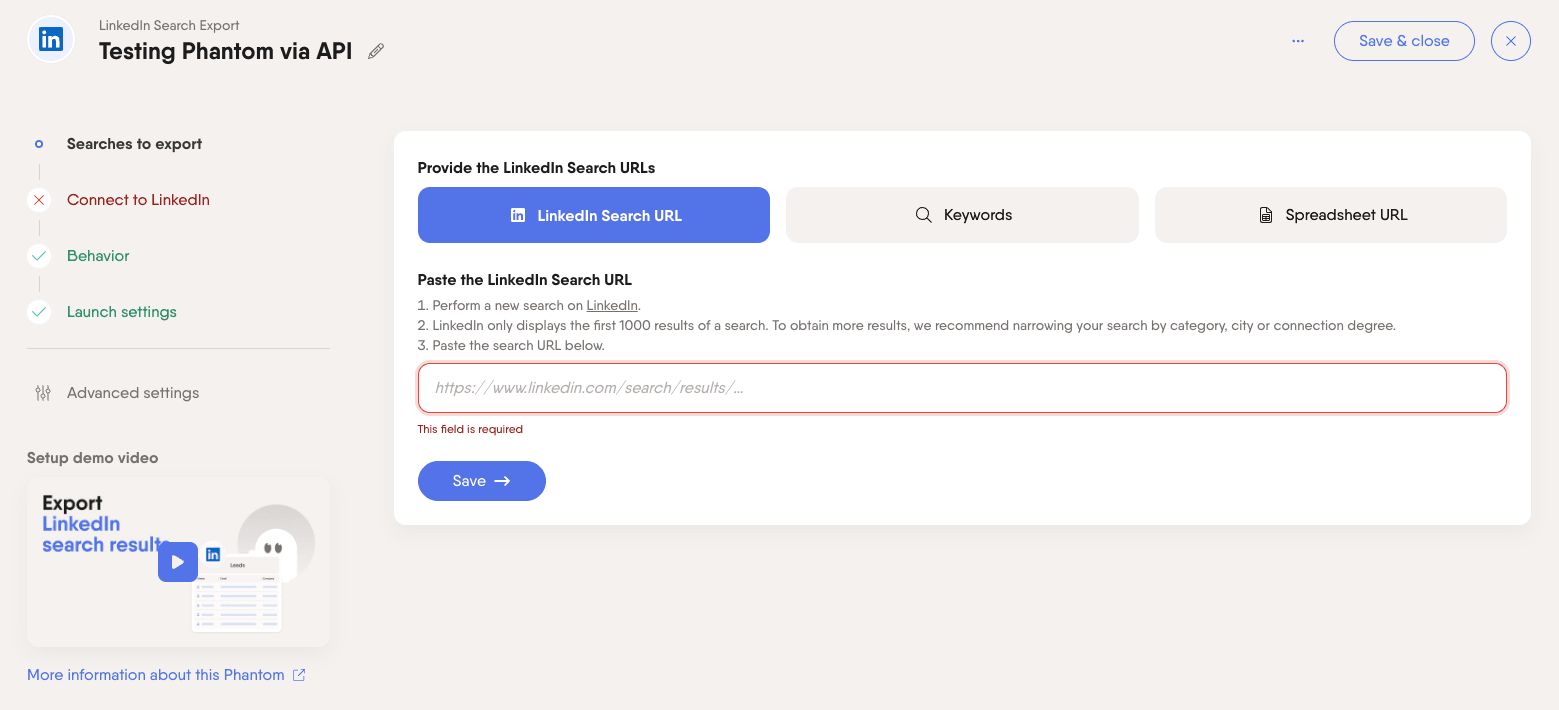Select the Spreadsheet URL tab
The height and width of the screenshot is (710, 1559).
click(x=1331, y=215)
